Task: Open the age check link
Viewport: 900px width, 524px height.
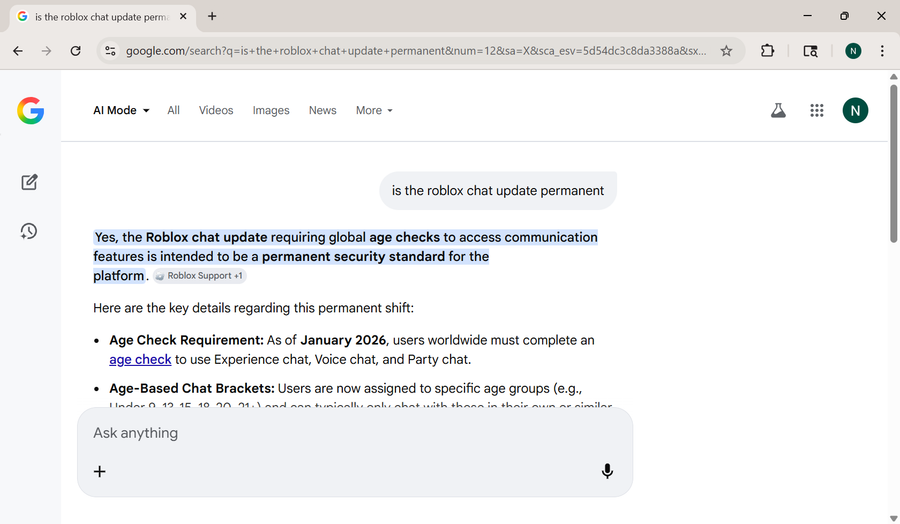Action: [x=140, y=359]
